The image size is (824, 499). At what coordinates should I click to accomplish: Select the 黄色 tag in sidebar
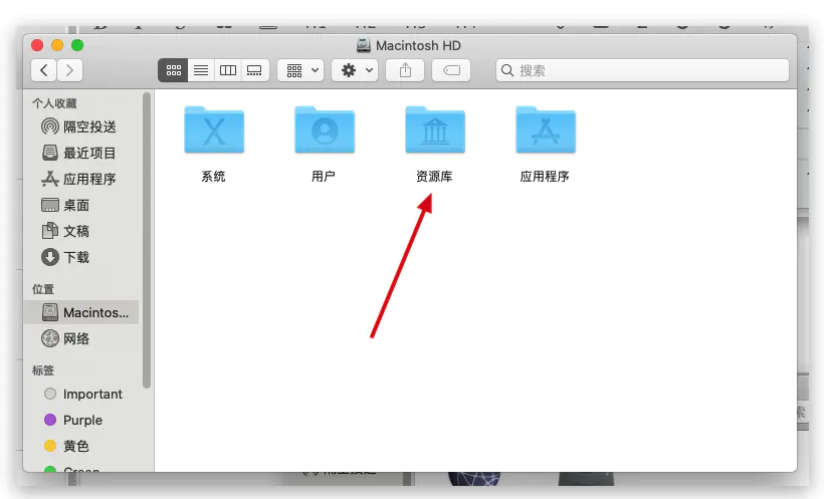click(x=81, y=446)
